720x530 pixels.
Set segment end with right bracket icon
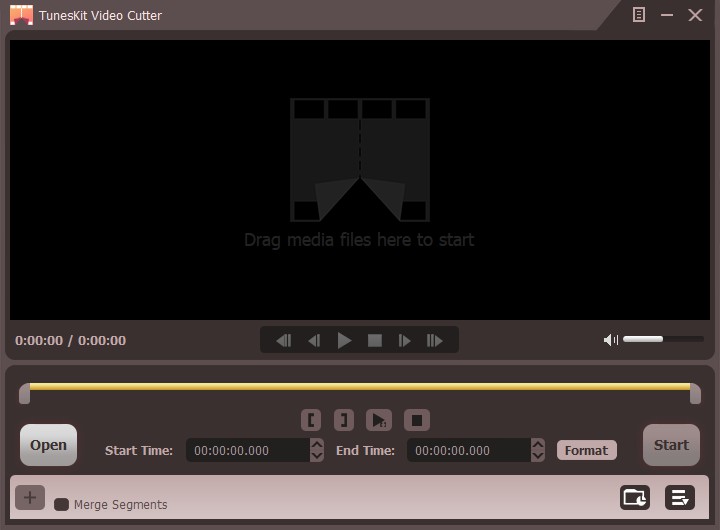pos(343,420)
